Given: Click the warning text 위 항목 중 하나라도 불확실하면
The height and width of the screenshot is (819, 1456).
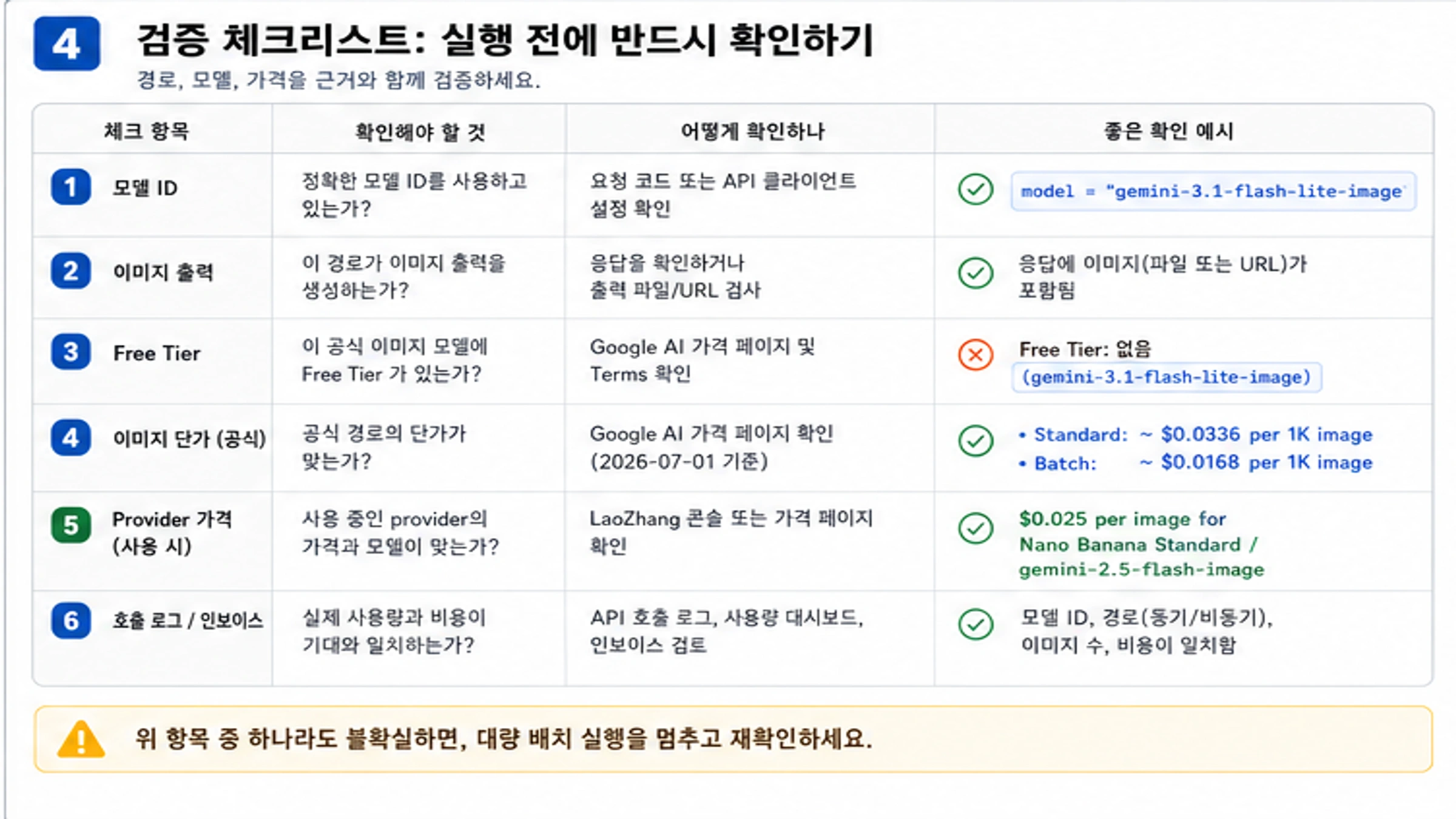Looking at the screenshot, I should click(x=301, y=739).
